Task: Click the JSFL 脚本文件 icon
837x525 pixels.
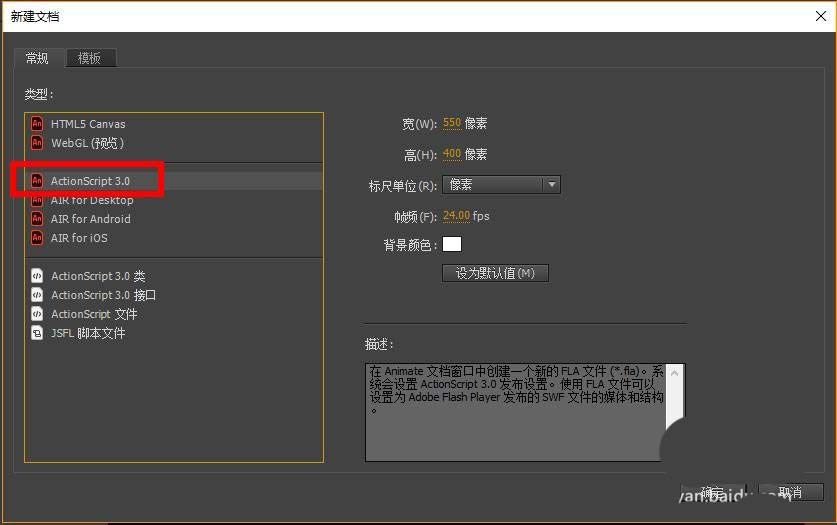Action: (x=37, y=333)
